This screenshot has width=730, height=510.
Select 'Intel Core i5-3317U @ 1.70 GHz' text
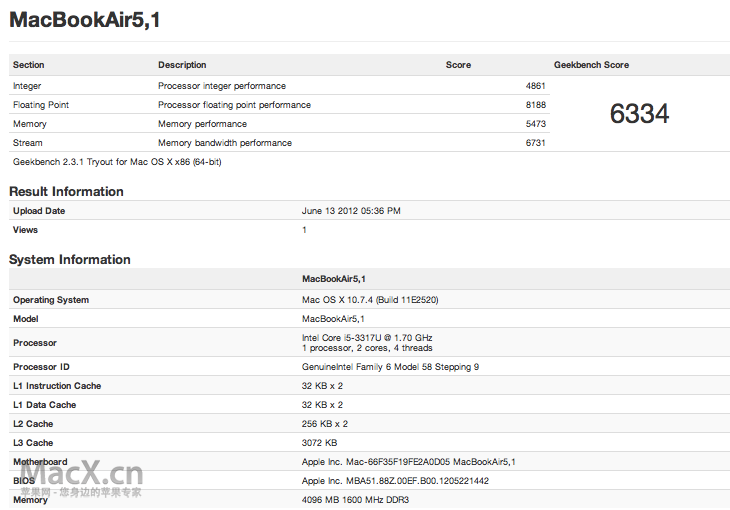[367, 338]
